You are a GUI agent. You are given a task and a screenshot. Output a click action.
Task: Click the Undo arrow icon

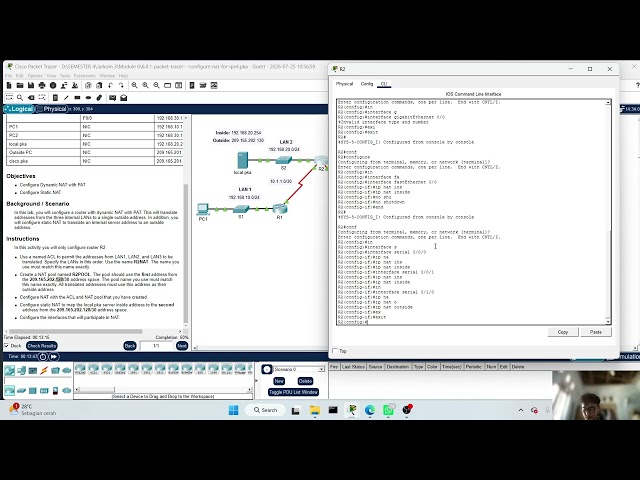[110, 85]
